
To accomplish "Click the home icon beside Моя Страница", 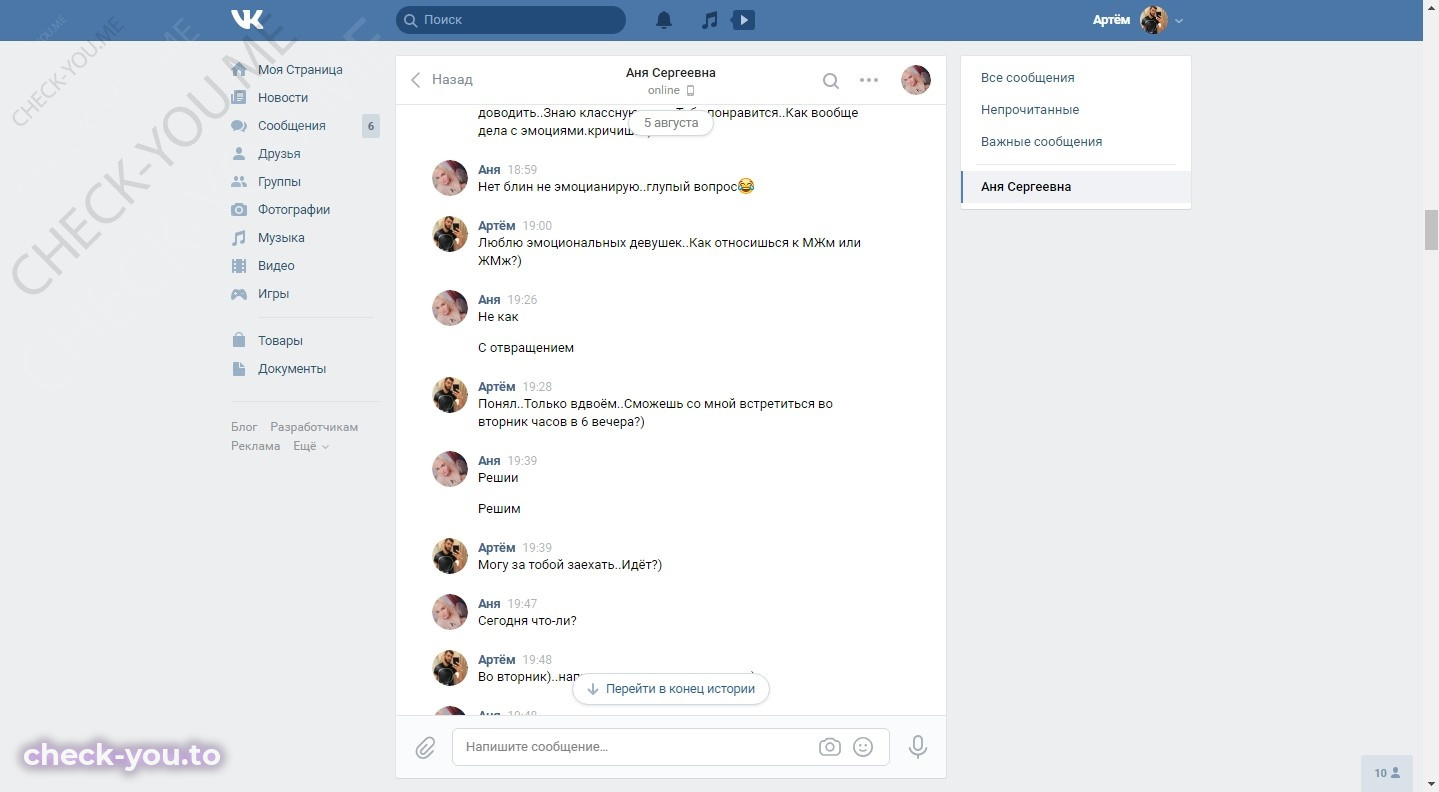I will tap(239, 70).
